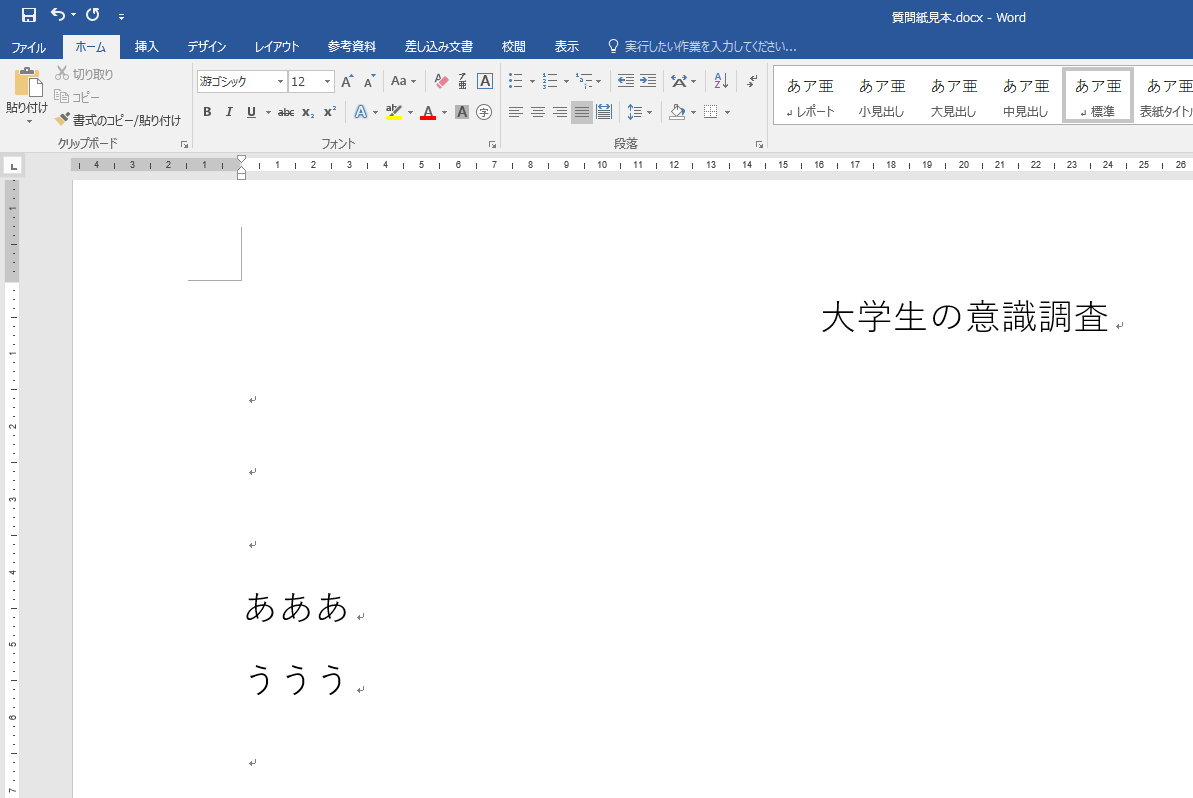Click 切り取り cut button
The image size is (1193, 798).
[x=84, y=74]
